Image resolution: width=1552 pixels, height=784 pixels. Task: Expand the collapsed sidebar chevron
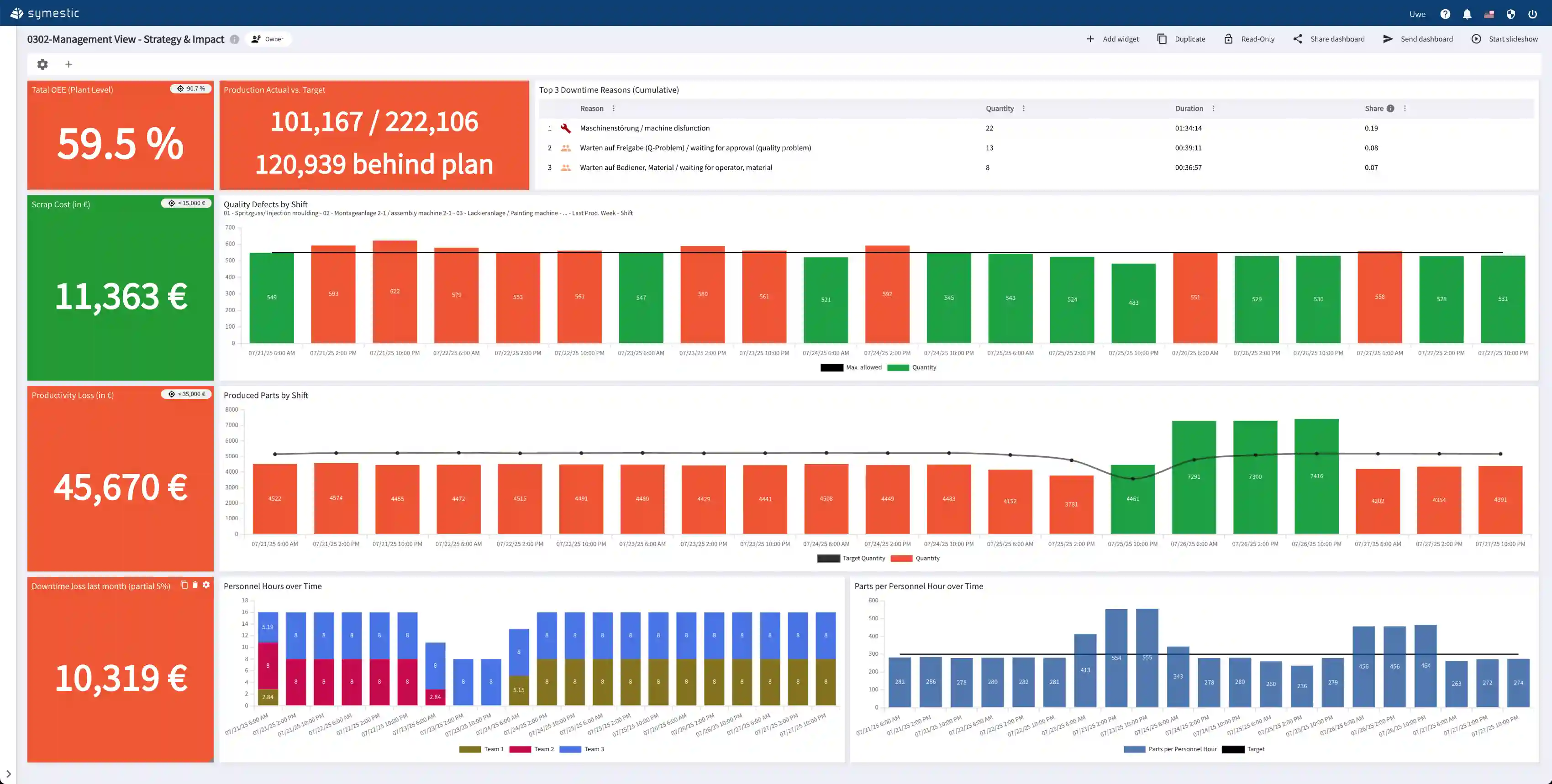8,774
